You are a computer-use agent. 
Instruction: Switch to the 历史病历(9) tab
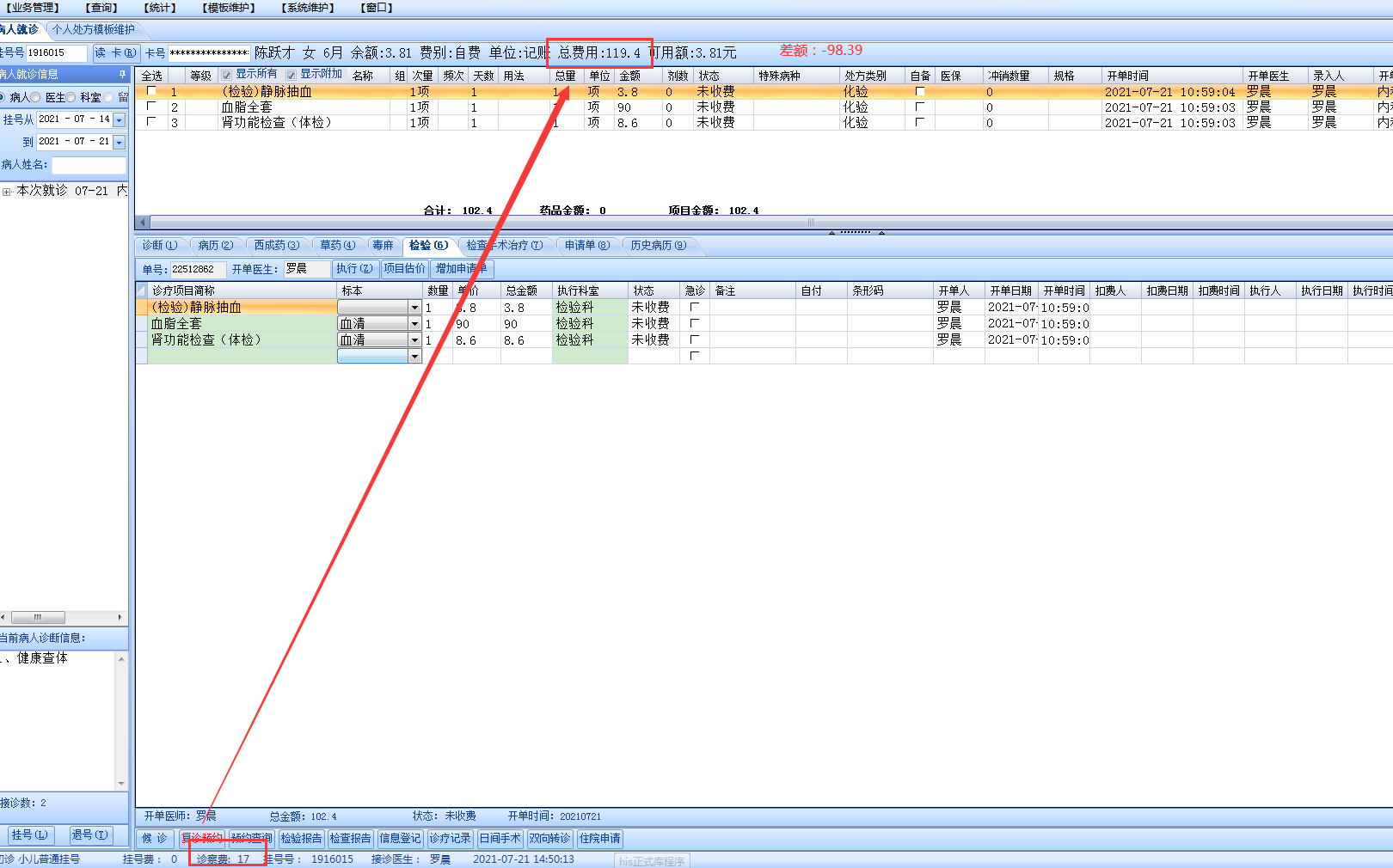[659, 246]
